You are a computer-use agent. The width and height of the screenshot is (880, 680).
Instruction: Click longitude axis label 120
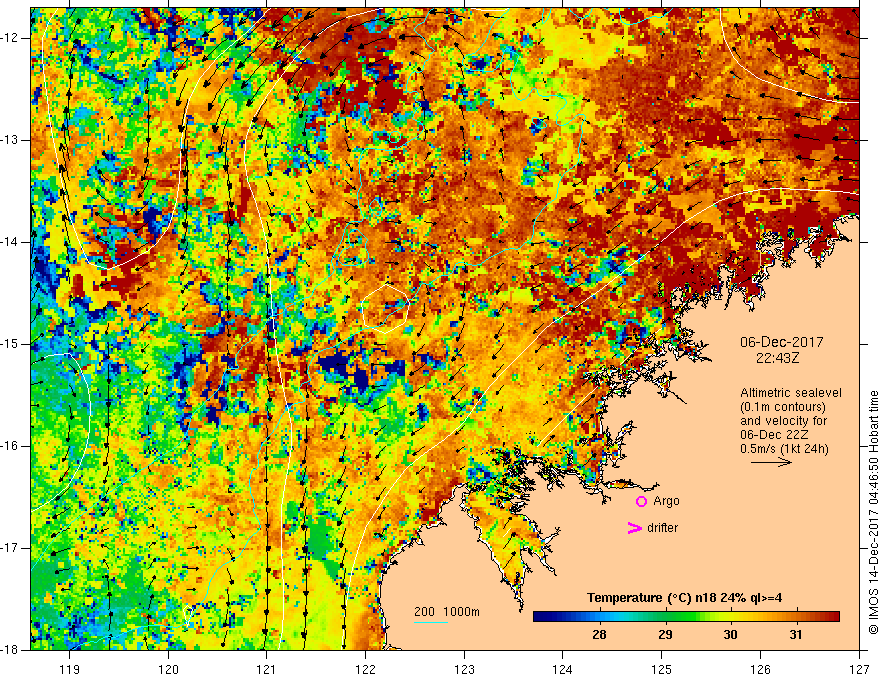[168, 669]
